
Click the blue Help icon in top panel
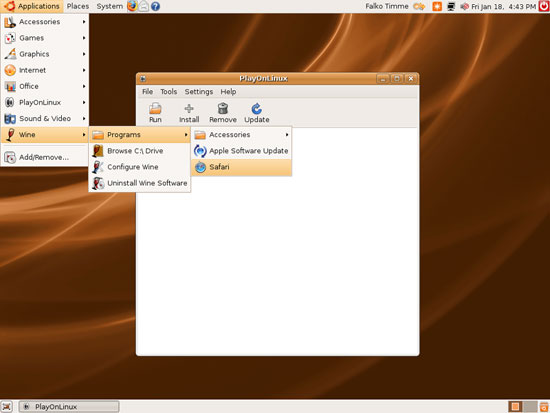(155, 6)
